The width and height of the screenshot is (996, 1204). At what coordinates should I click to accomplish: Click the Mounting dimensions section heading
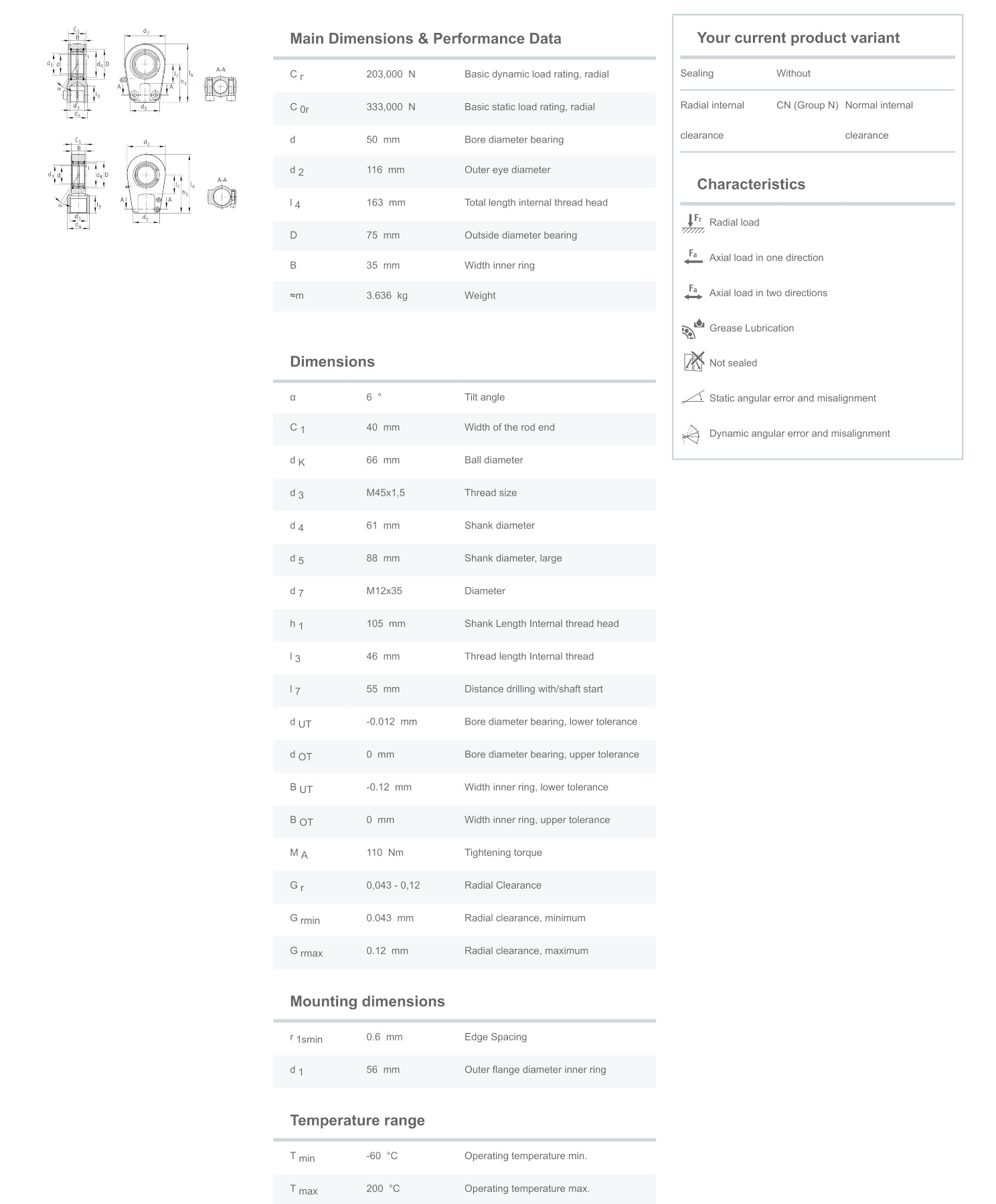(367, 1001)
